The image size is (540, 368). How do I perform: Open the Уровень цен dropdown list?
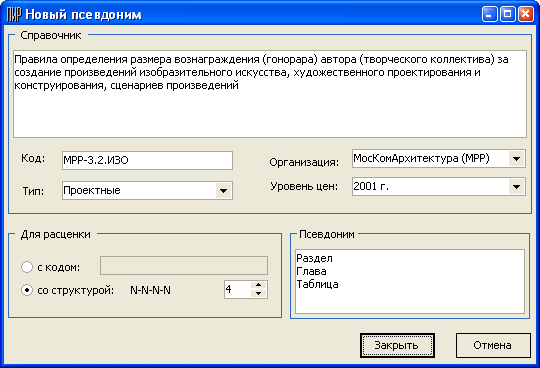516,187
